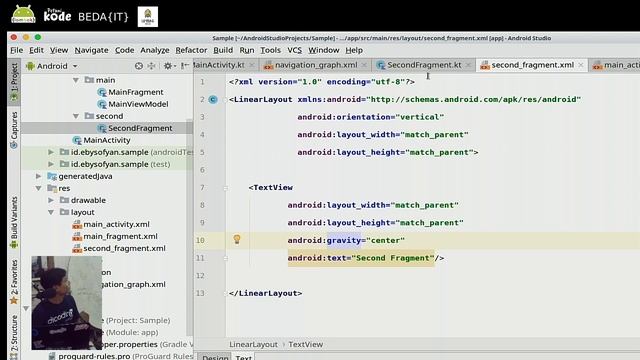
Task: Open the Analyze menu
Action: 155,50
